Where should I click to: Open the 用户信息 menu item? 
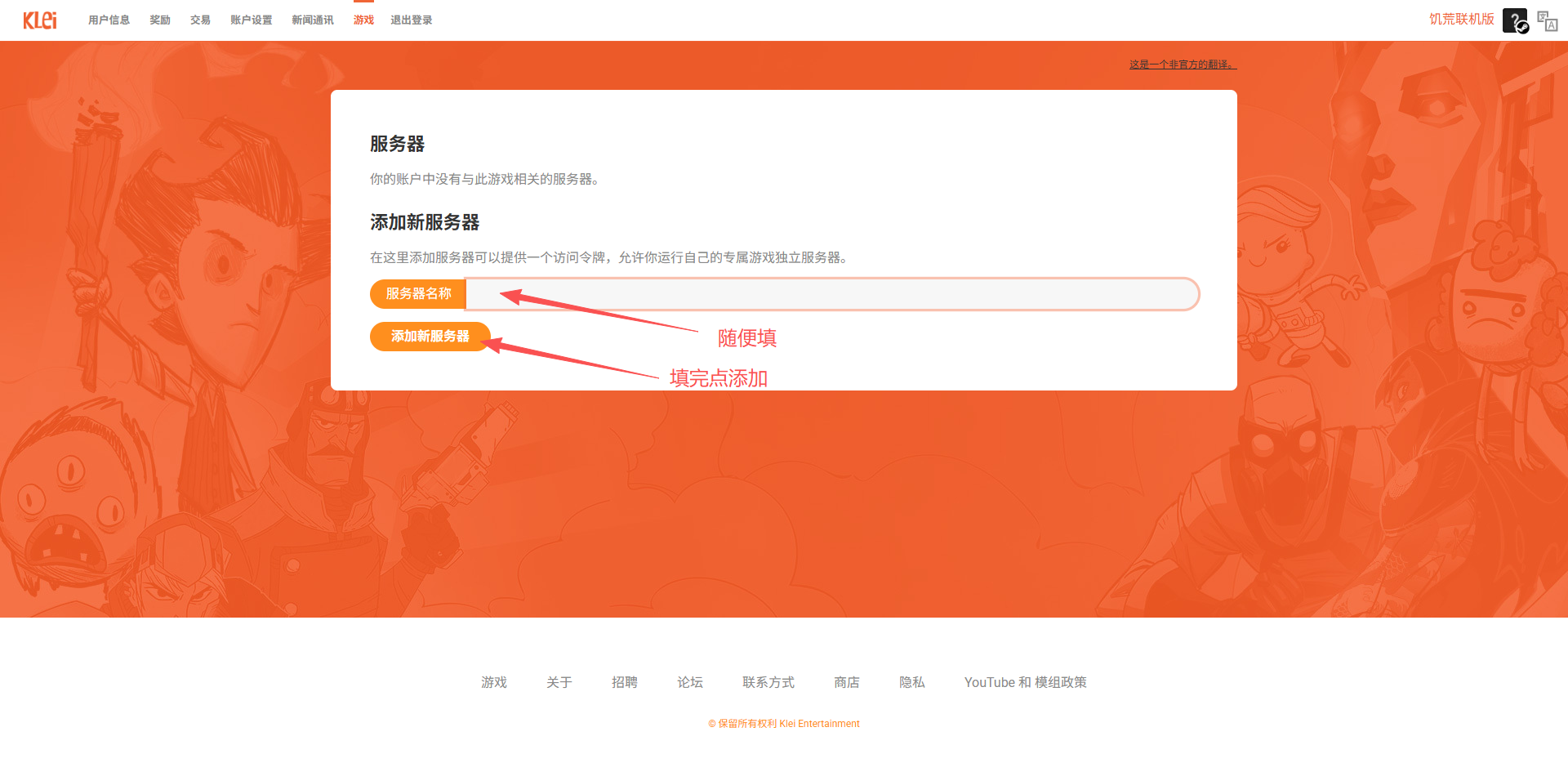coord(109,20)
